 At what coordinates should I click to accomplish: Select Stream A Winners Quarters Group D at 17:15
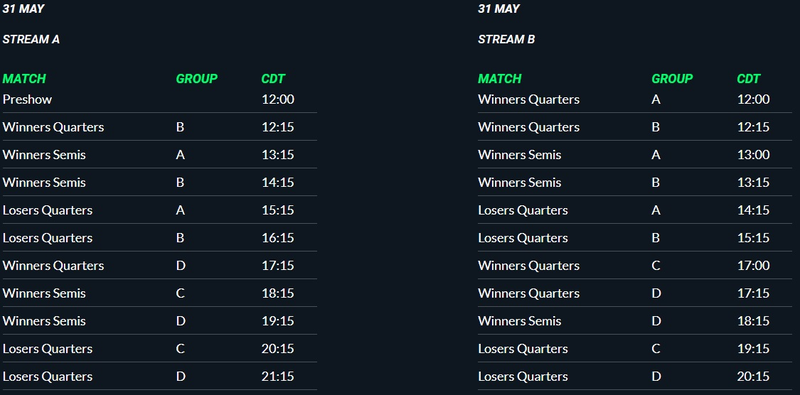click(x=159, y=265)
